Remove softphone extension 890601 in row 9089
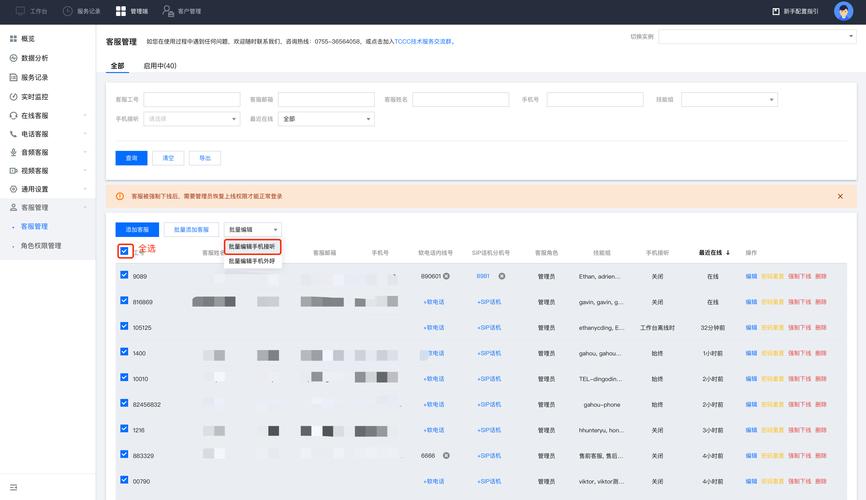This screenshot has height=500, width=866. coord(446,276)
